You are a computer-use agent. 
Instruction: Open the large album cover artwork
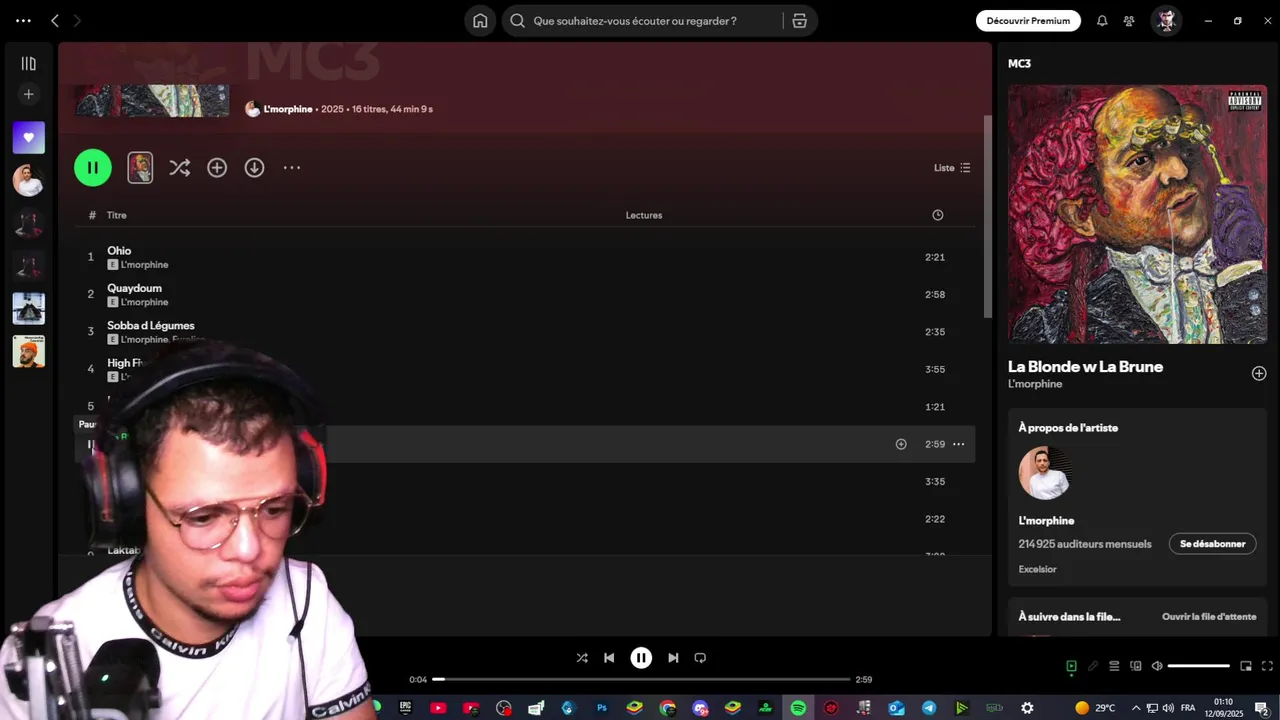click(1137, 214)
